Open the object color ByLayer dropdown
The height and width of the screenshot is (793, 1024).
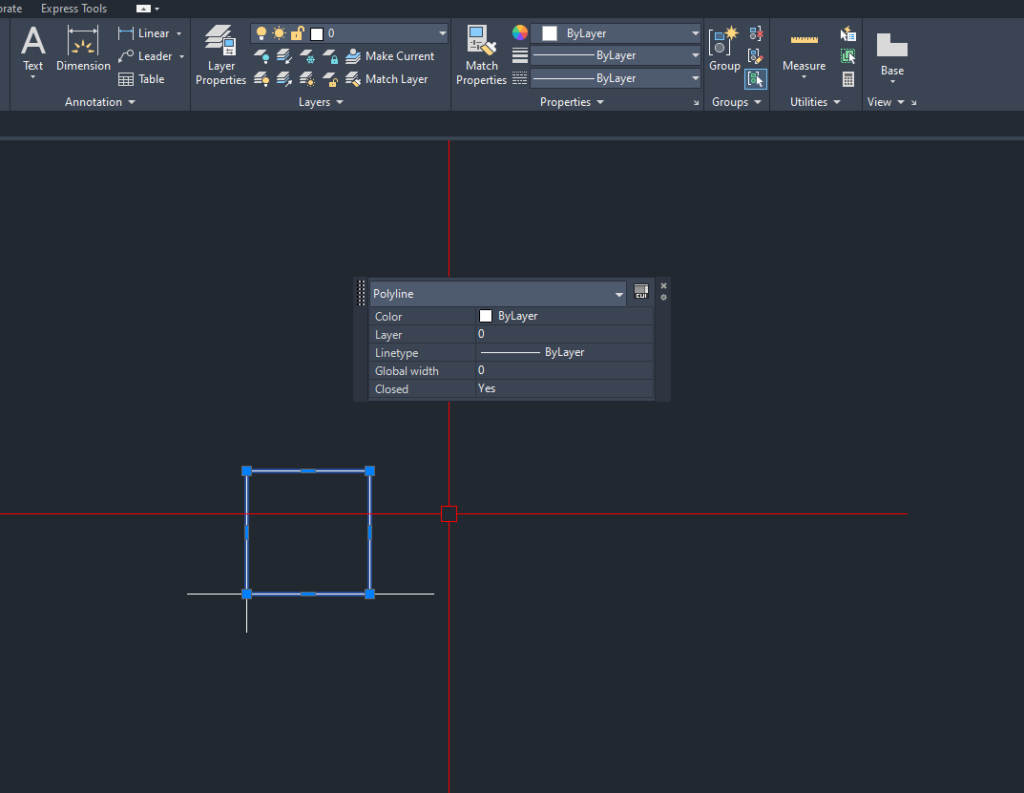point(615,33)
